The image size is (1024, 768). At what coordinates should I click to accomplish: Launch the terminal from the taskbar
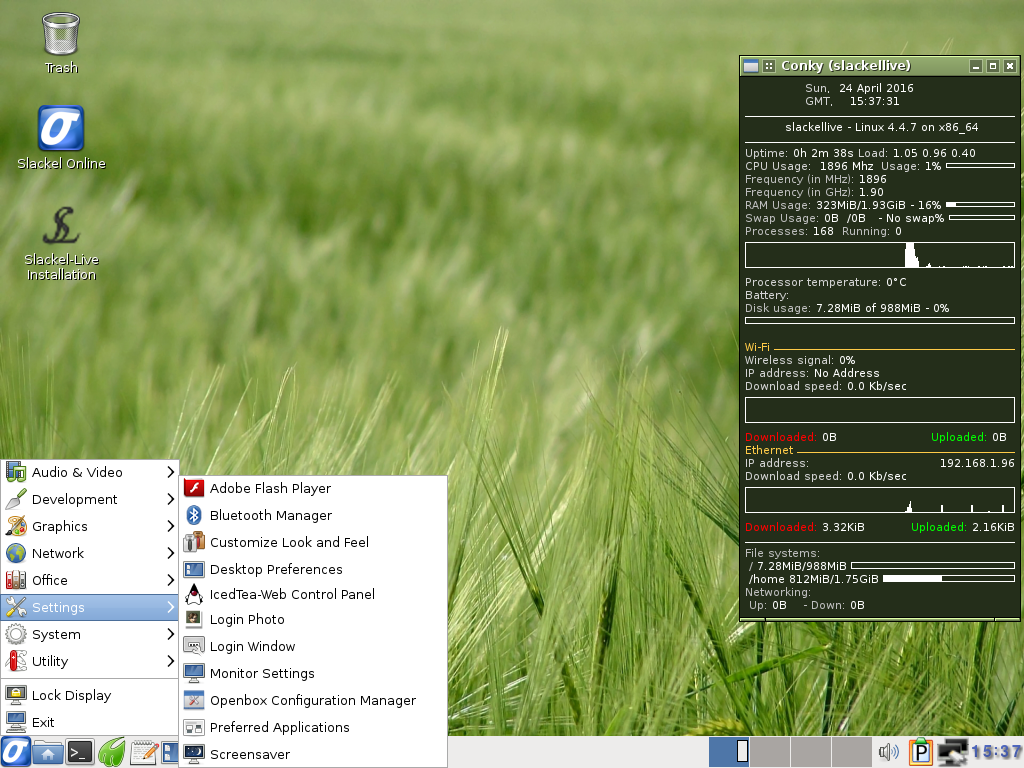tap(80, 753)
